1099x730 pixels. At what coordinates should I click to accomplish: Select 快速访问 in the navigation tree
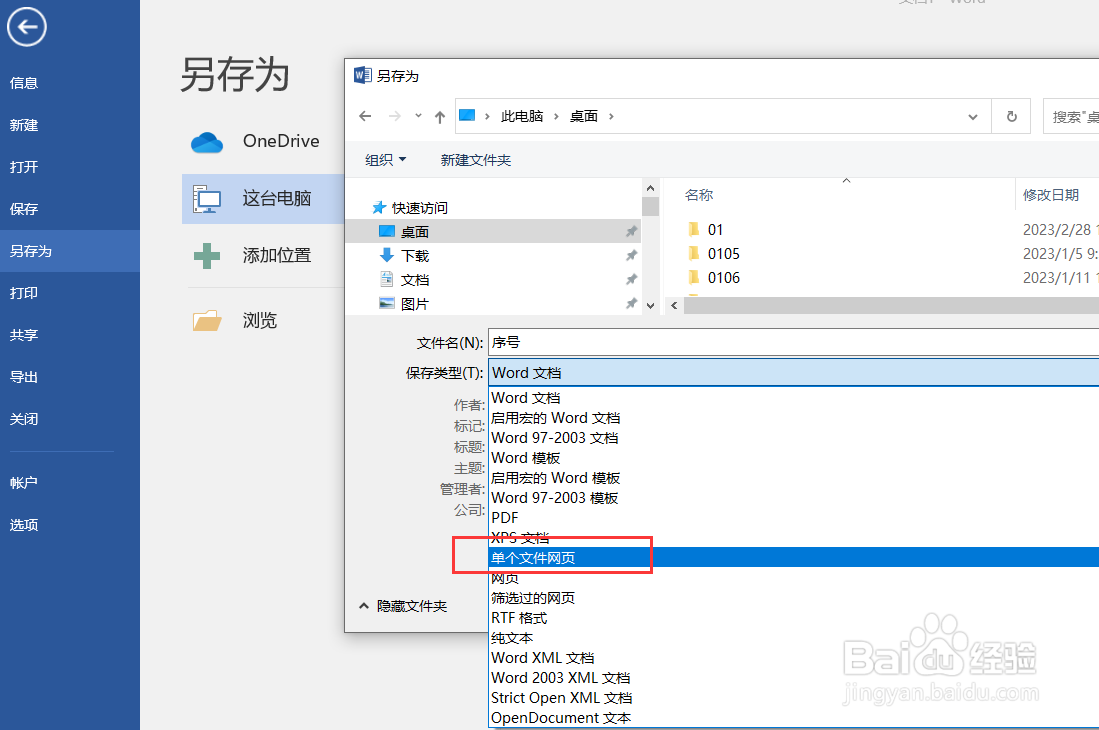[x=420, y=208]
